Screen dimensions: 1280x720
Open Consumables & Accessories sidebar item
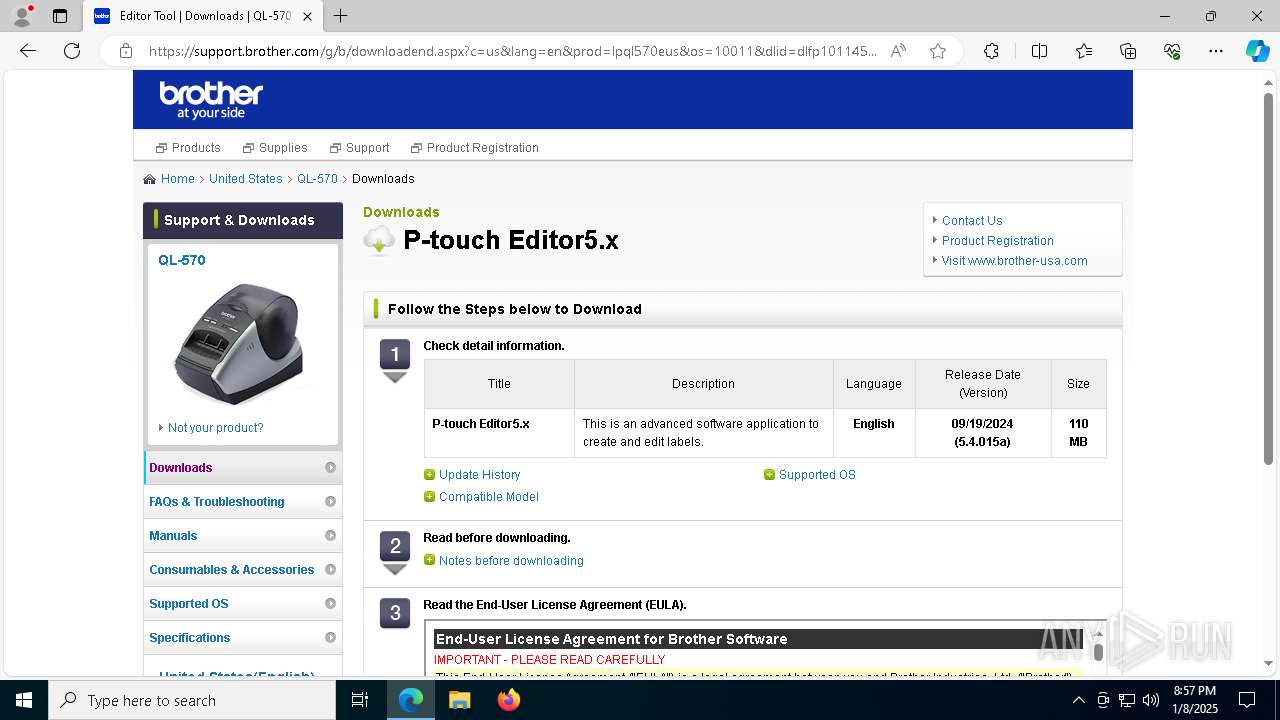[x=243, y=570]
